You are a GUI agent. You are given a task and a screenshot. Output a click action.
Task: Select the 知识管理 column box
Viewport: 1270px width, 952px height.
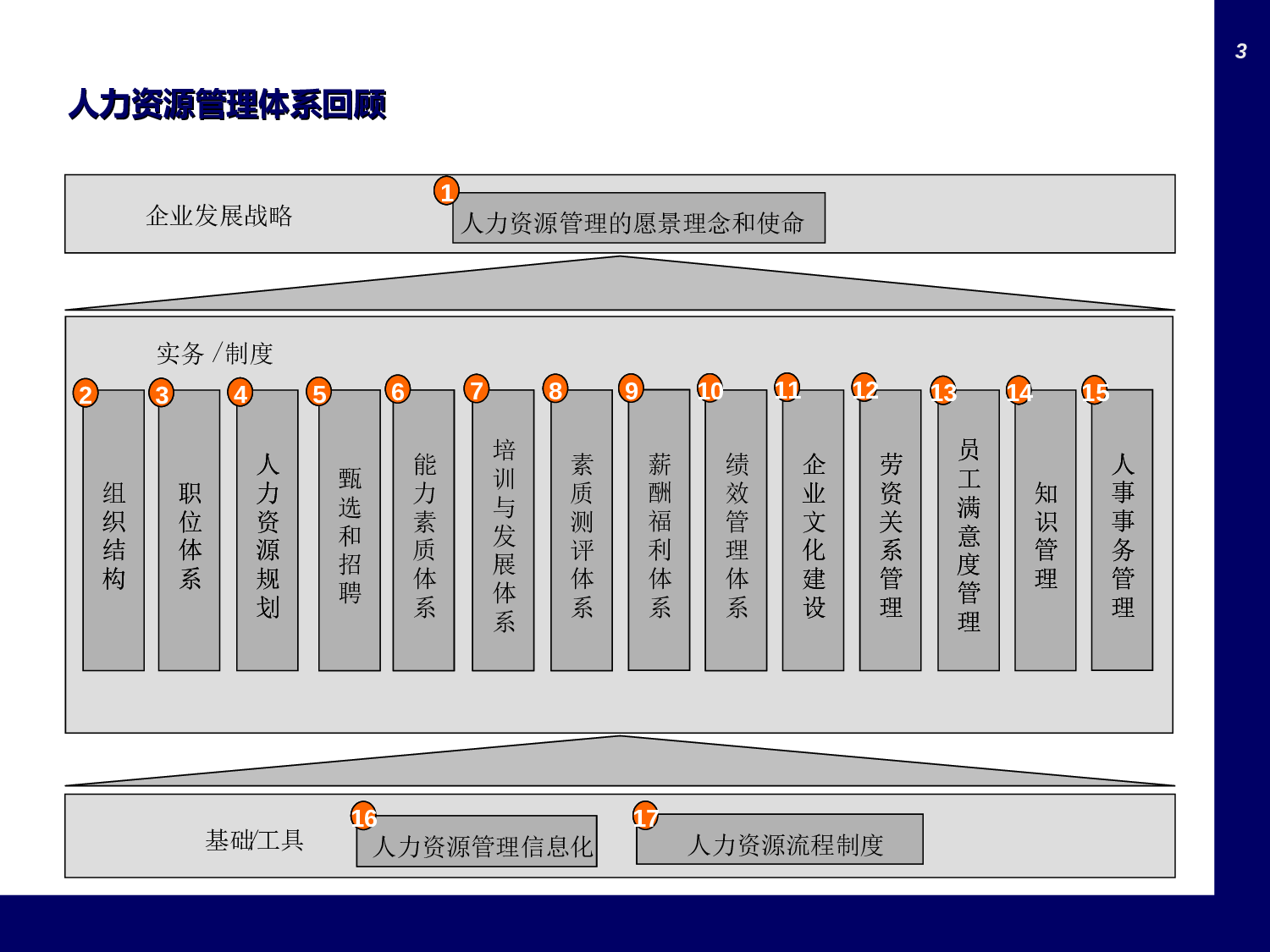coord(1046,531)
